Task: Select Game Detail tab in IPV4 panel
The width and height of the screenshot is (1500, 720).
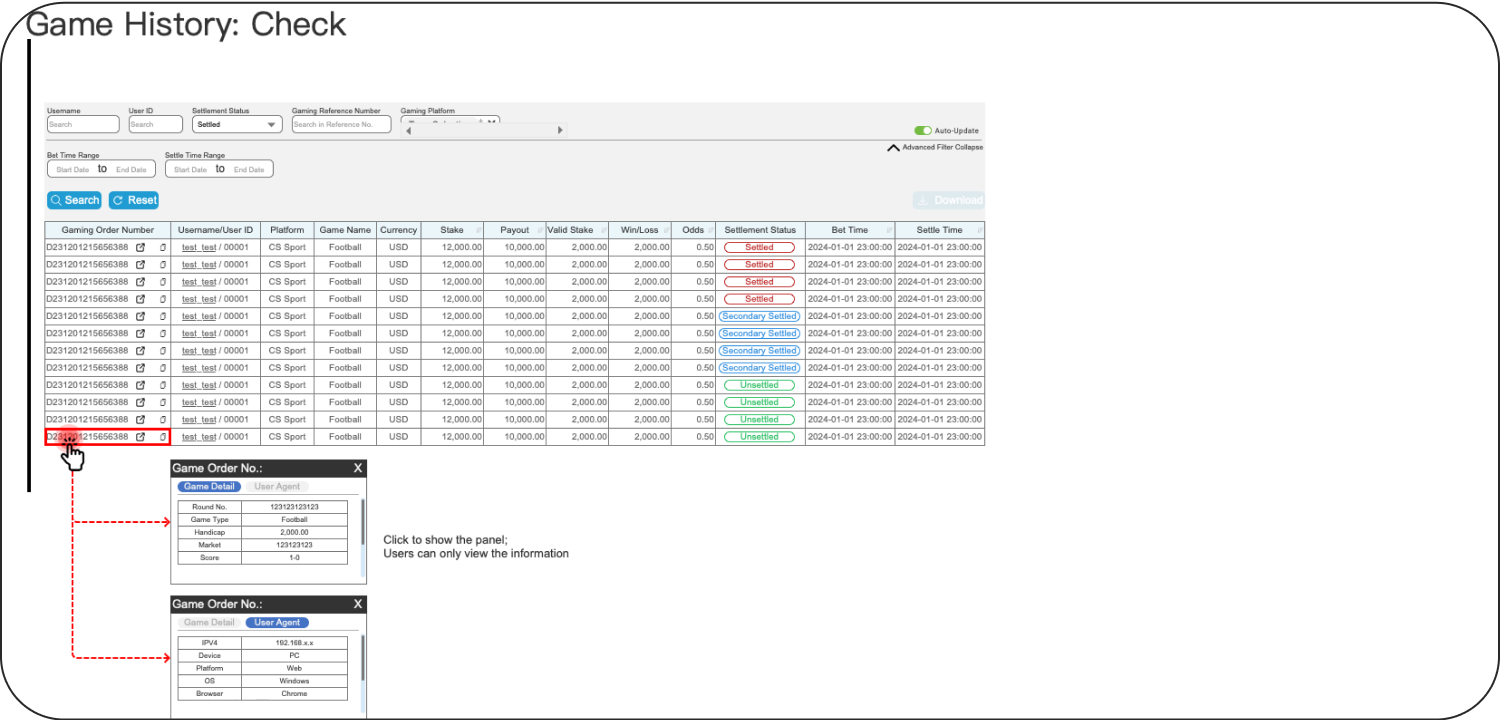Action: (209, 623)
